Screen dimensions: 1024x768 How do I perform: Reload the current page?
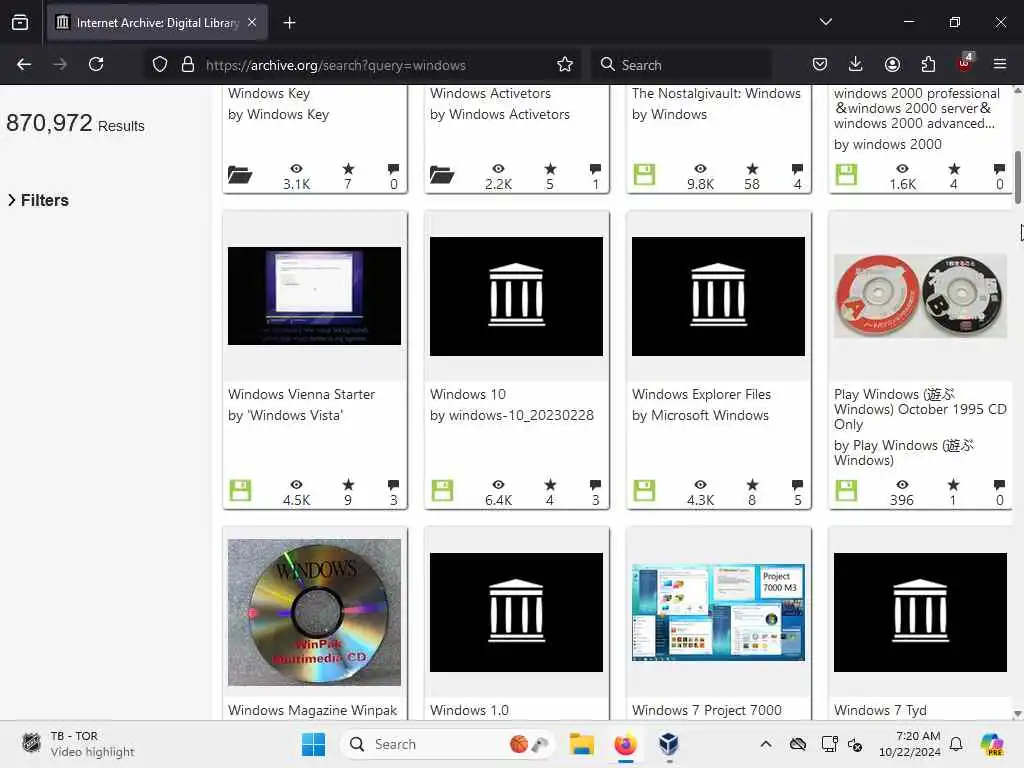click(96, 64)
